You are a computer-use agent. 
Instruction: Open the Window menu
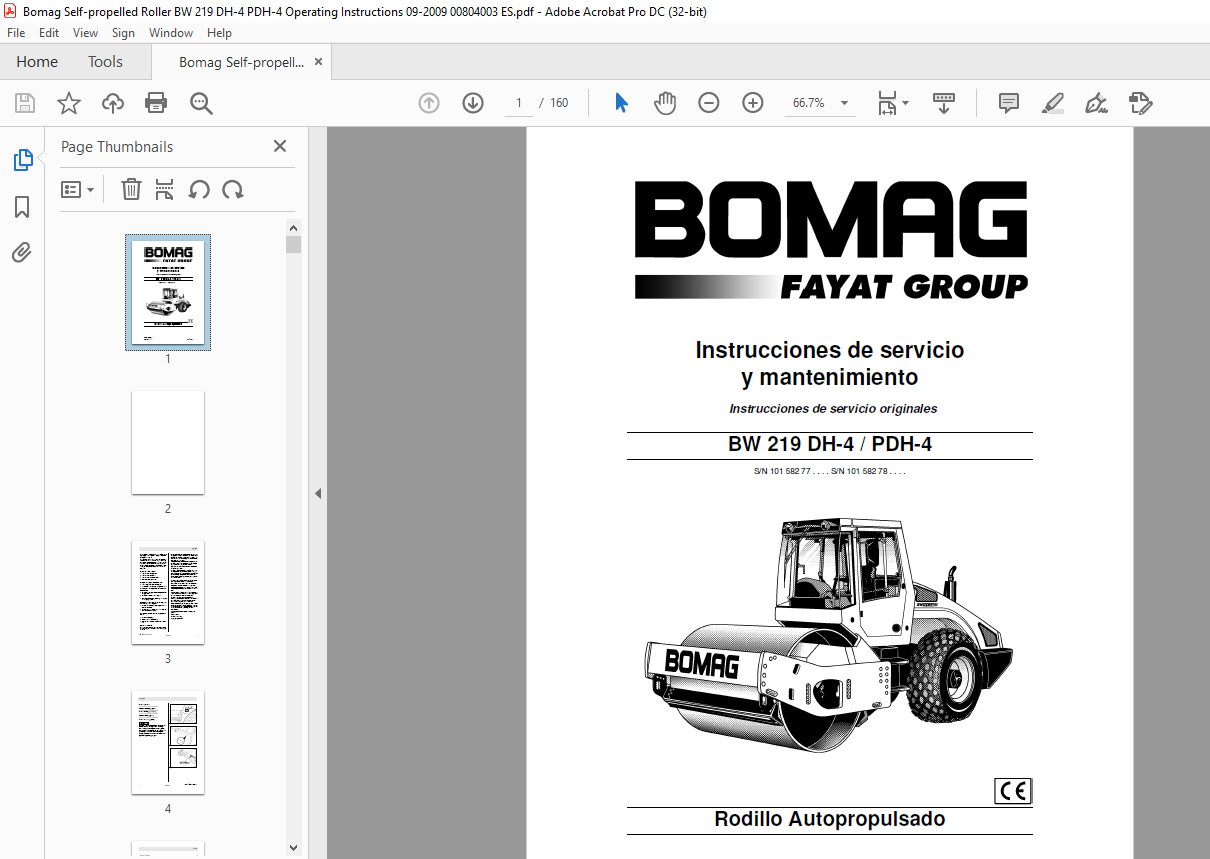[171, 33]
